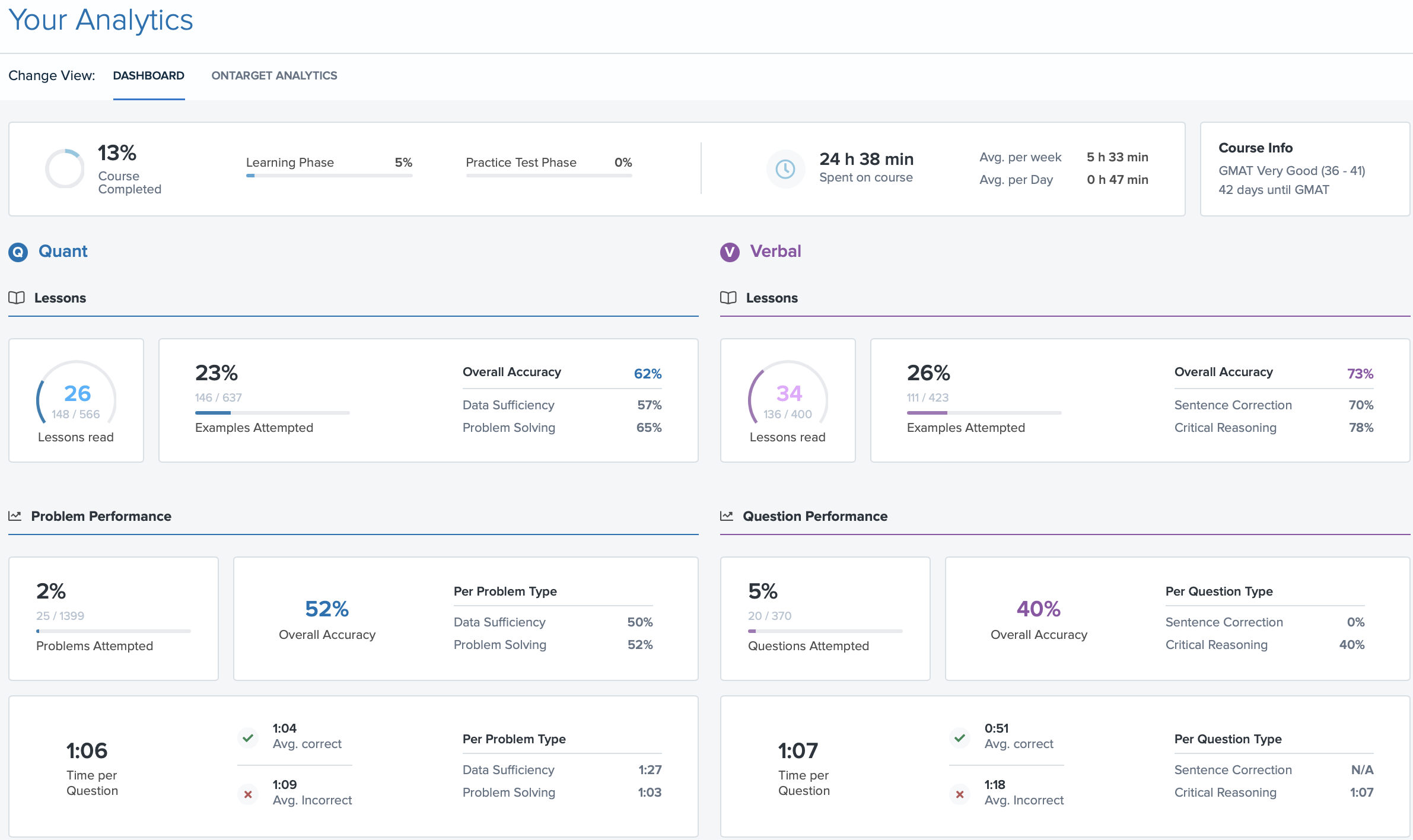Click the book icon next to Verbal Lessons
The height and width of the screenshot is (840, 1413).
pyautogui.click(x=728, y=298)
